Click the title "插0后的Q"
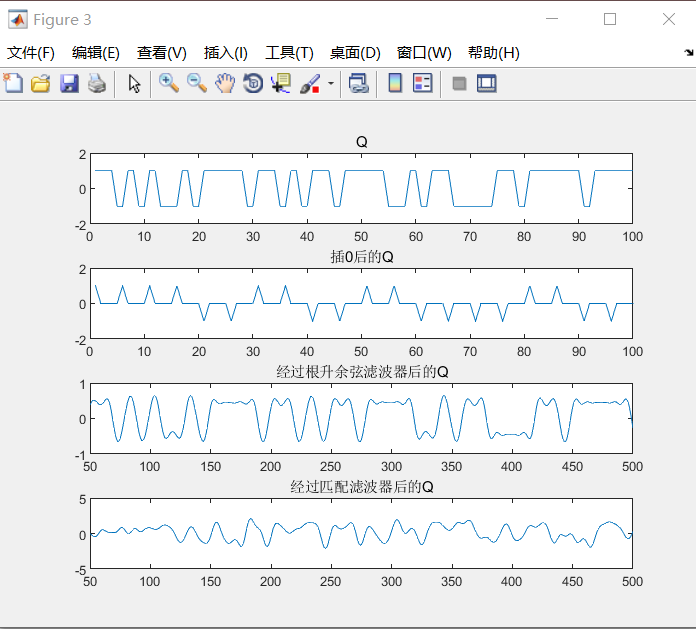Screen dimensions: 696x629 pos(362,257)
